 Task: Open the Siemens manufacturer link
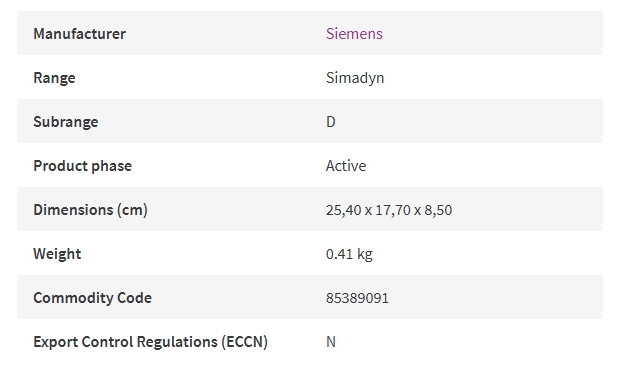tap(354, 34)
